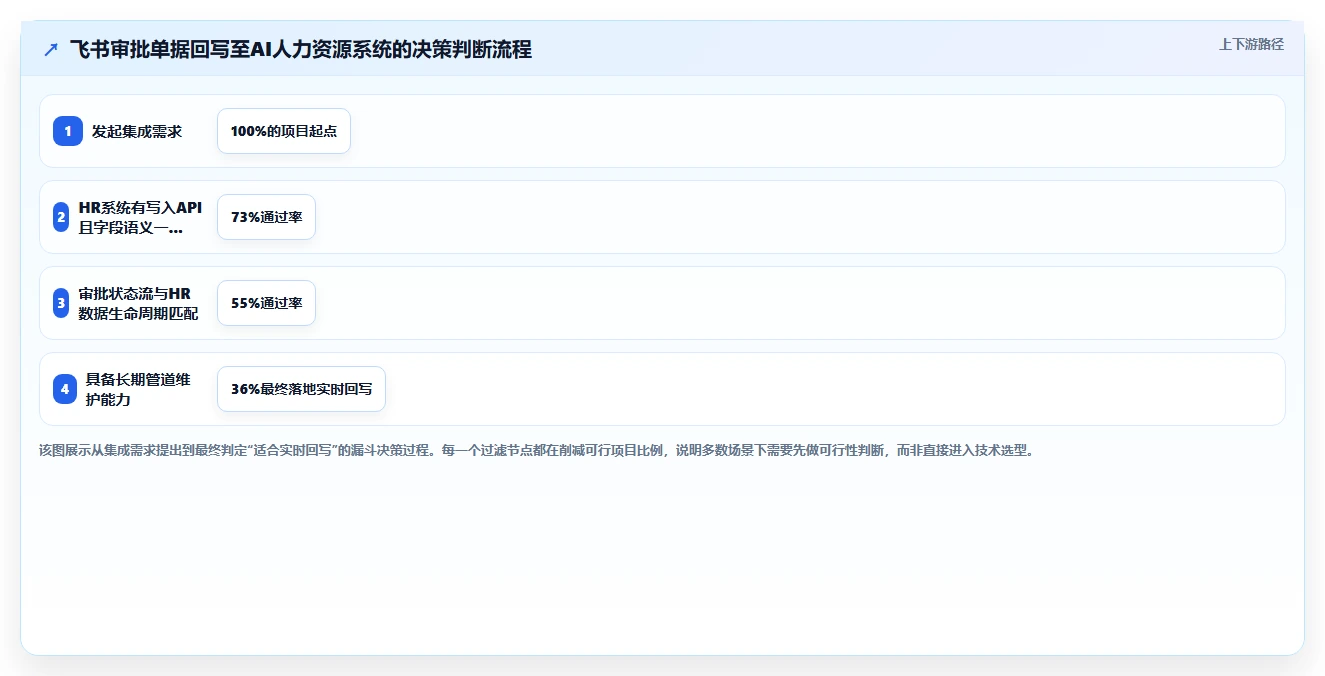The width and height of the screenshot is (1325, 676).
Task: Select the 审批状态流与HR数据生命周期匹配 label
Action: pos(140,303)
